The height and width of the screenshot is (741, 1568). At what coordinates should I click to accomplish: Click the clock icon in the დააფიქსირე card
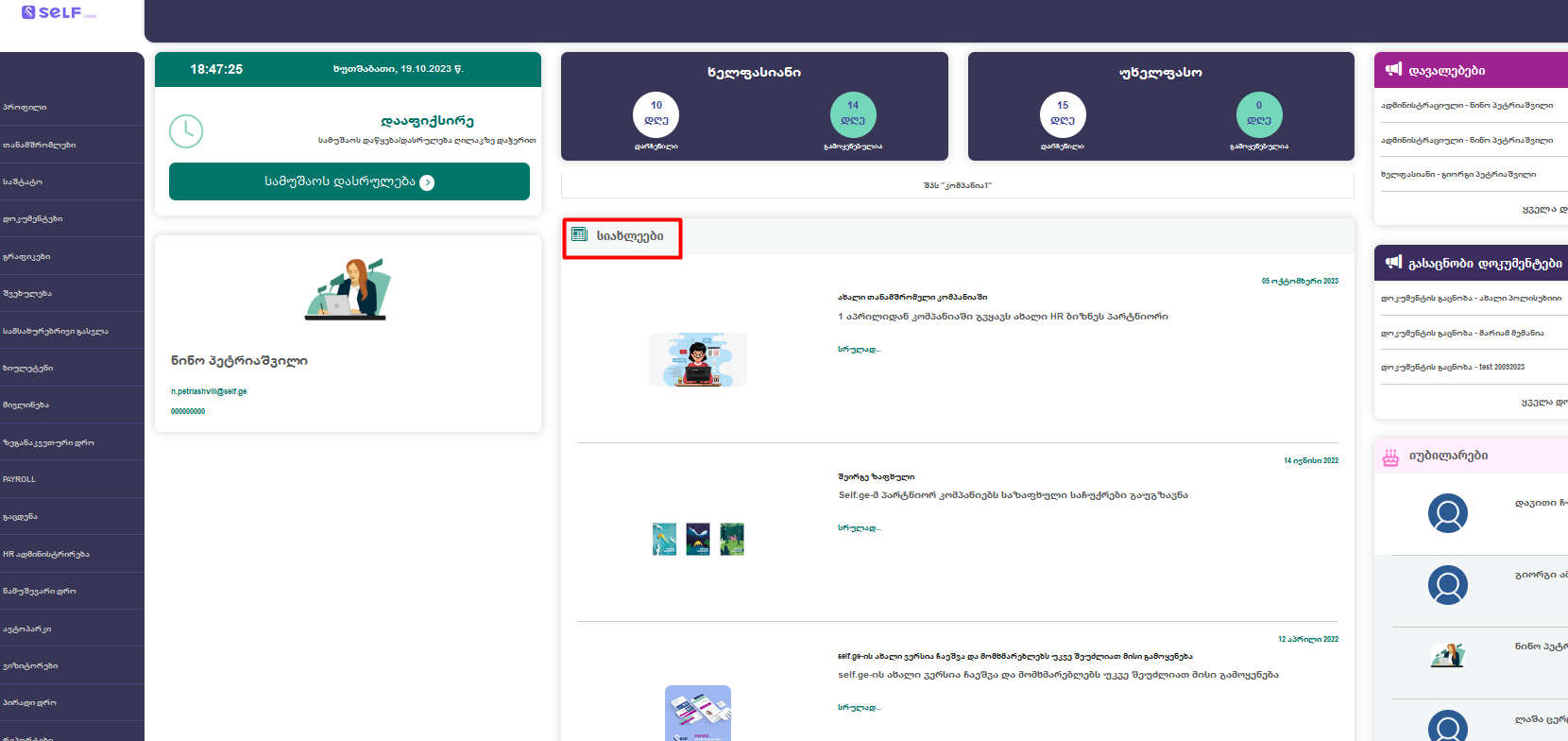point(186,131)
